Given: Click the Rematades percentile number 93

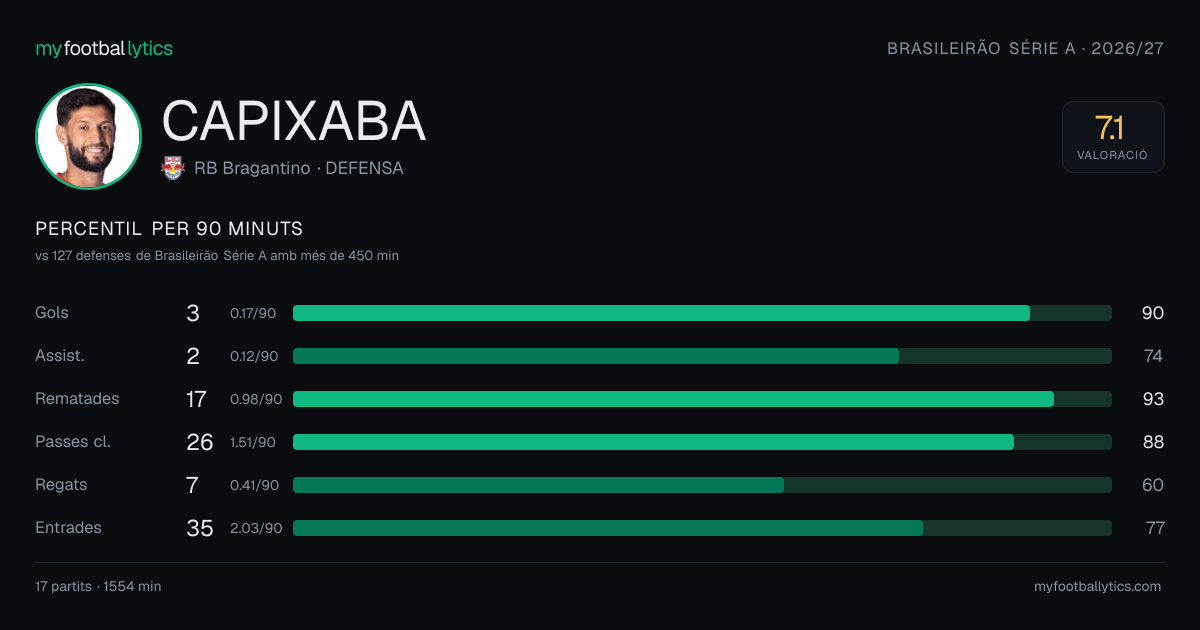Looking at the screenshot, I should 1153,399.
